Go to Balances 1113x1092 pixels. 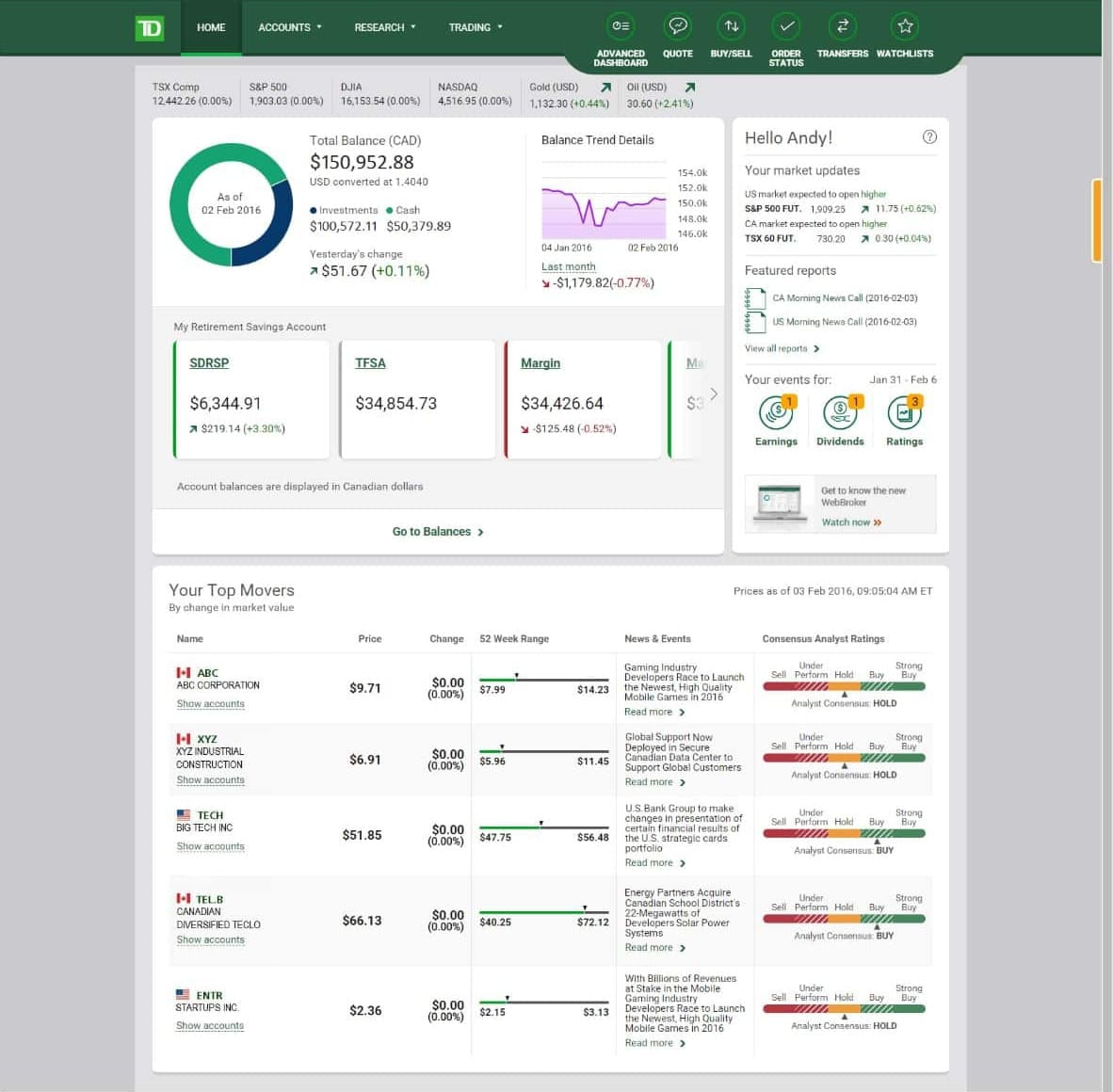pyautogui.click(x=438, y=532)
